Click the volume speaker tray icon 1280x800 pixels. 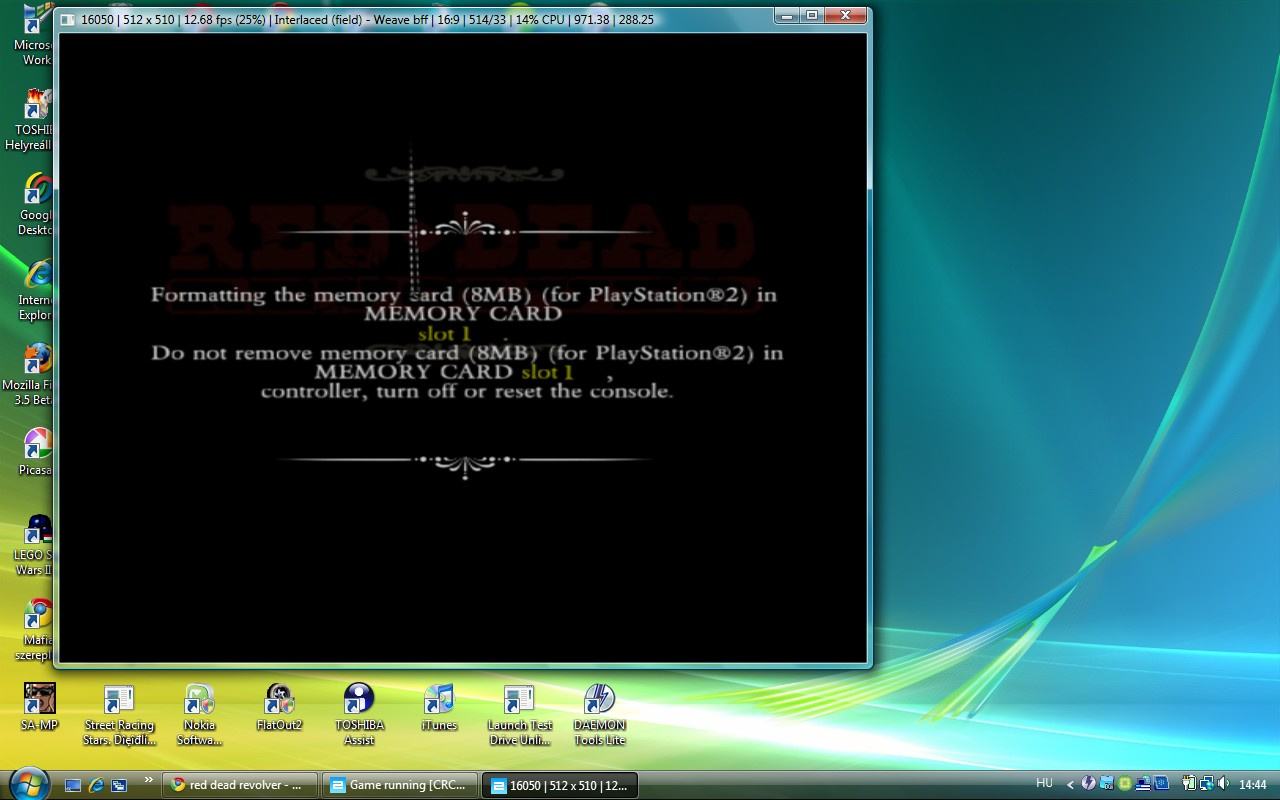[1223, 783]
